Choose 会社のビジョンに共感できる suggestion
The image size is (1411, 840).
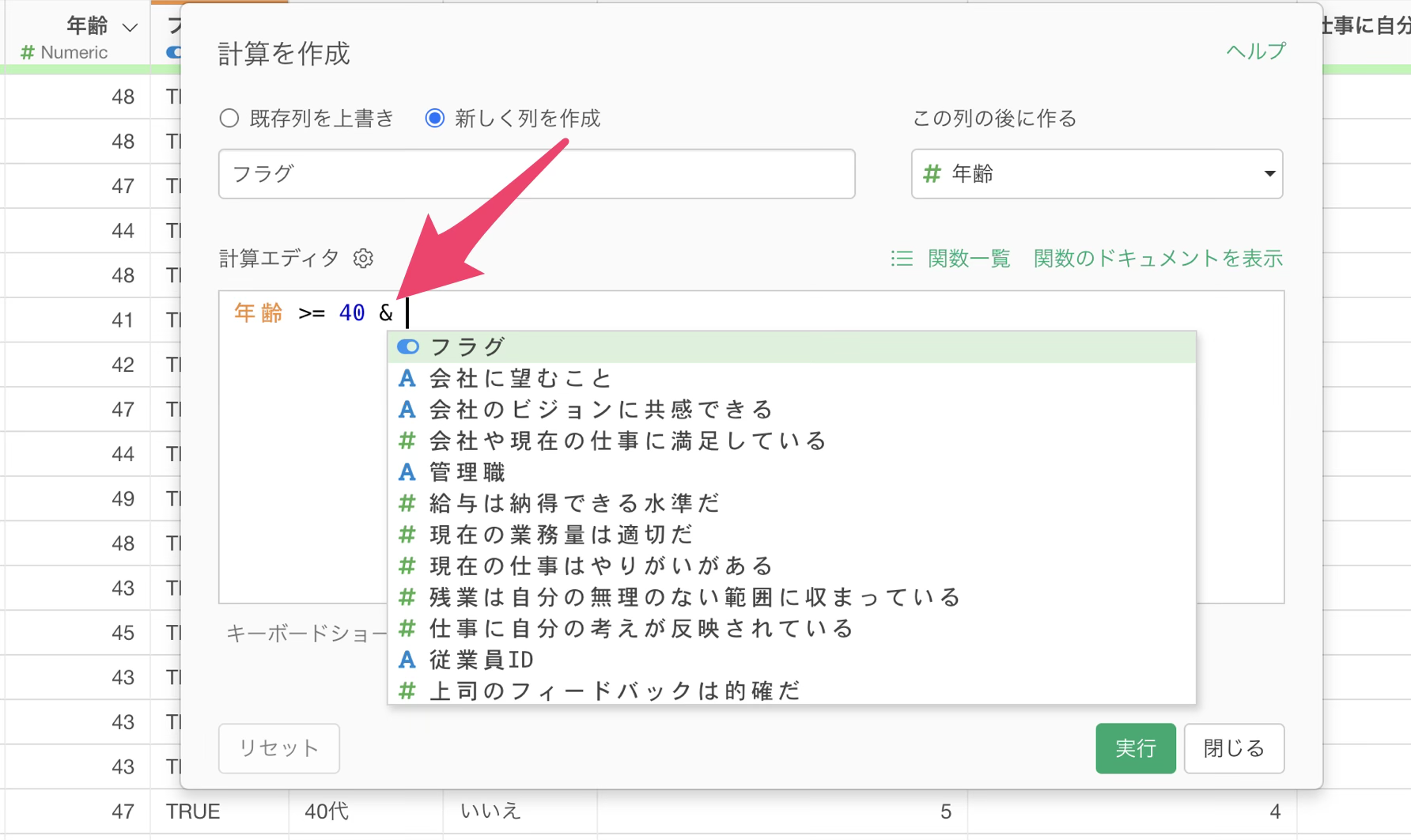(x=600, y=410)
